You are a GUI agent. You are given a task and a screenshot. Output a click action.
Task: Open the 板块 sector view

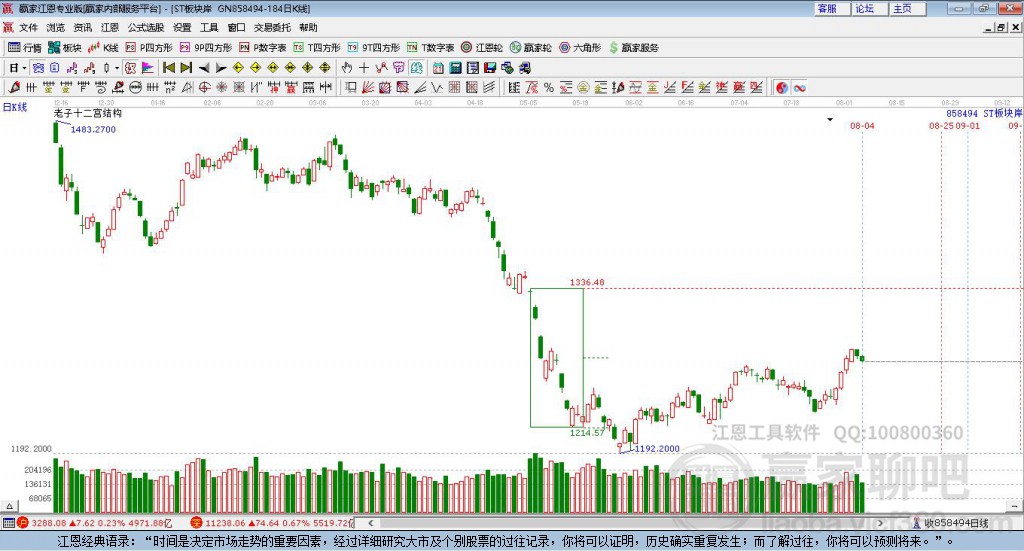coord(65,48)
